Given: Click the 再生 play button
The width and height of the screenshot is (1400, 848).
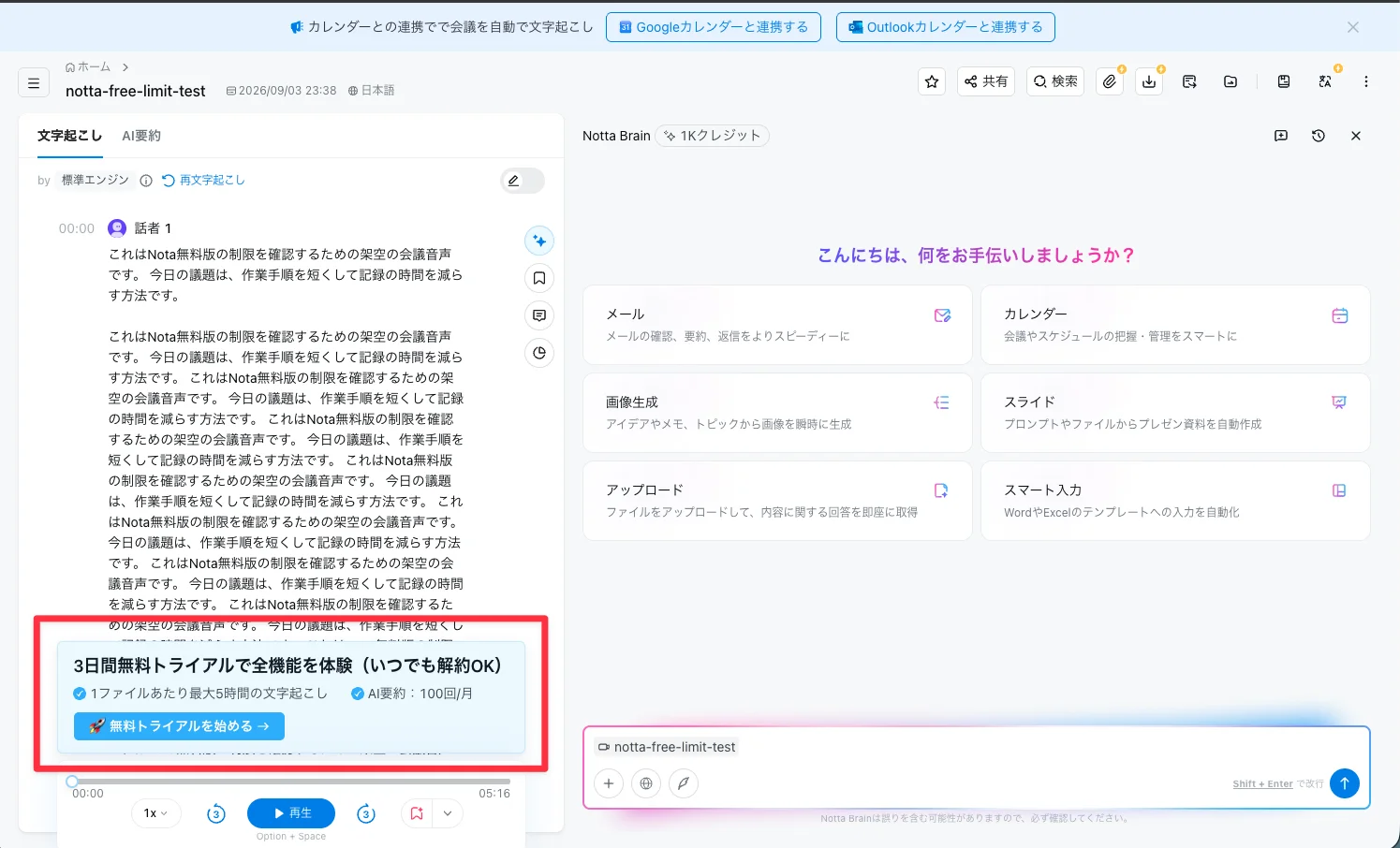Looking at the screenshot, I should pos(291,813).
